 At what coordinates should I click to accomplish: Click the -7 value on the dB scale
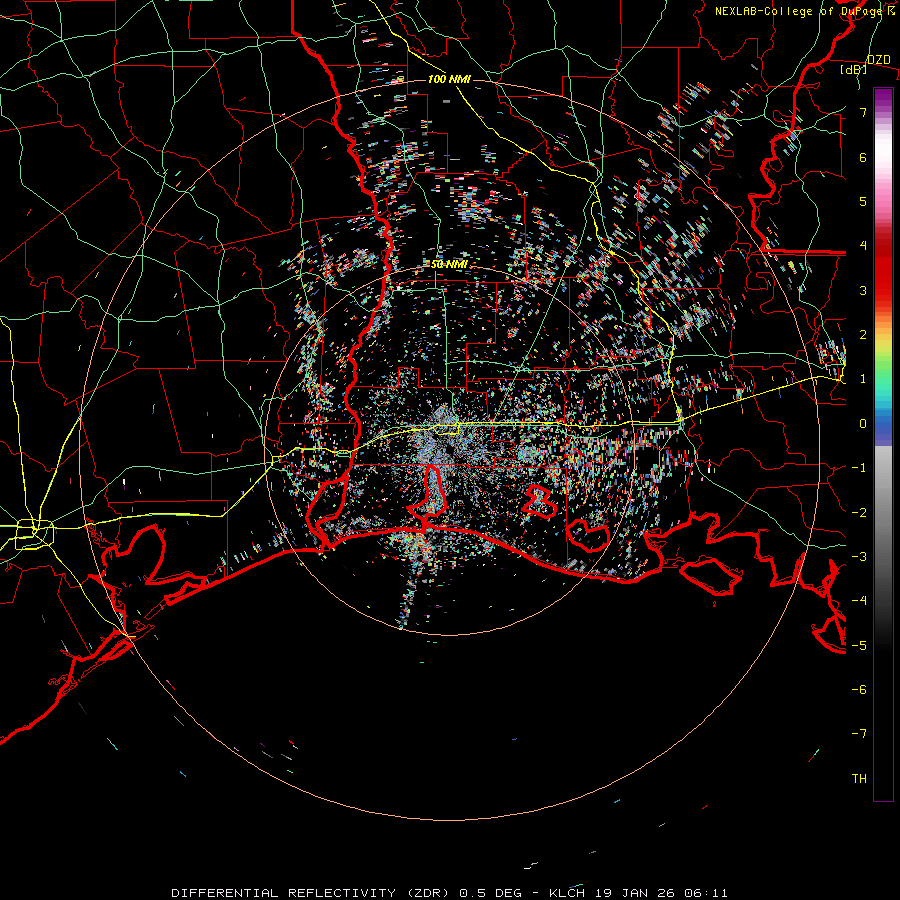pos(859,734)
